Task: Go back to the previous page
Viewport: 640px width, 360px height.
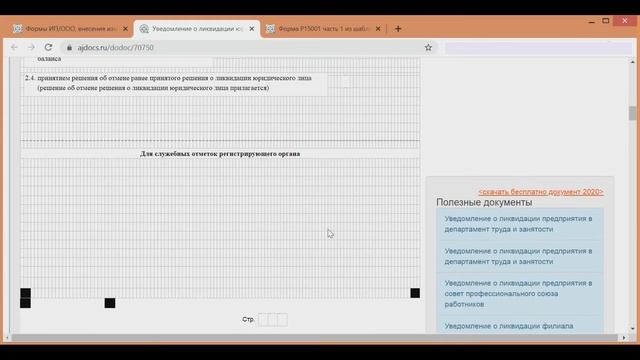Action: tap(14, 47)
